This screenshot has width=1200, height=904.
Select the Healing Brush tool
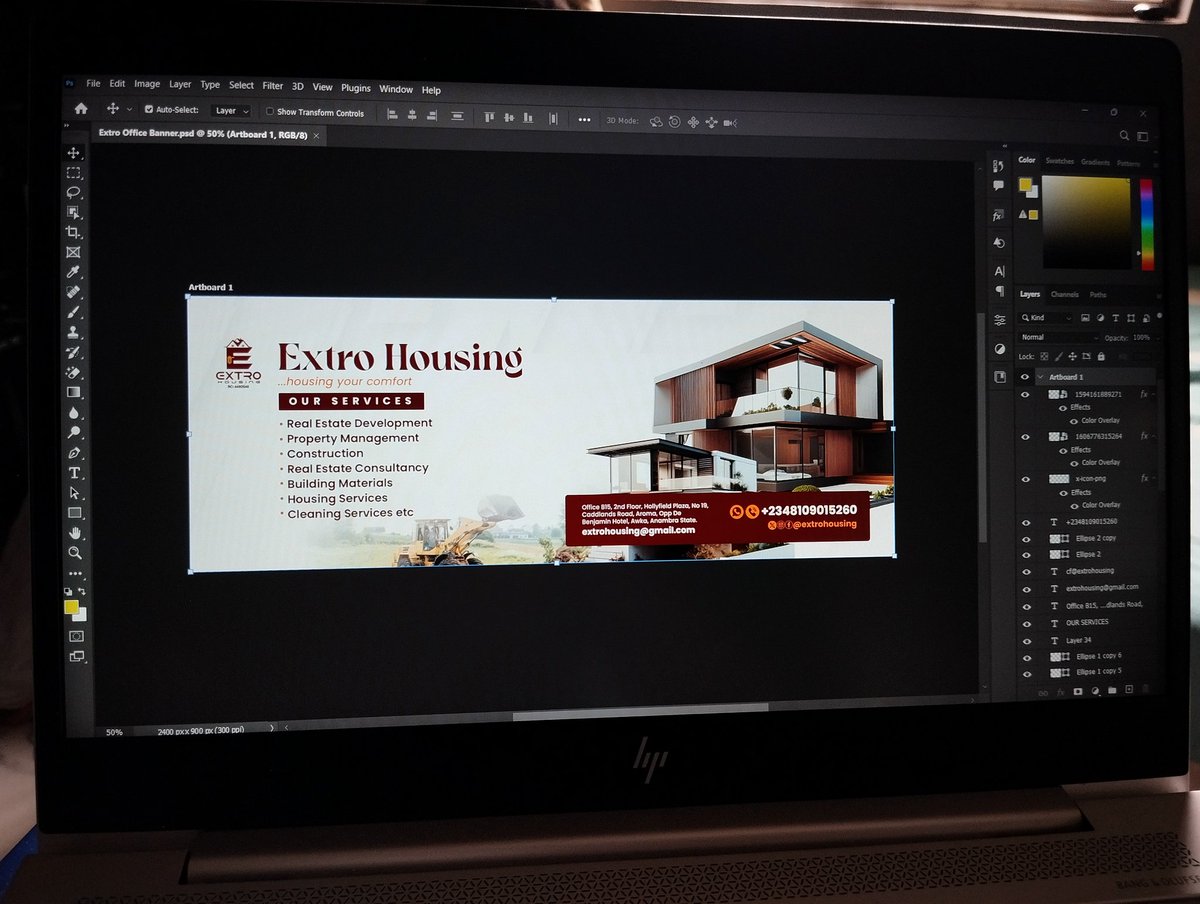pos(74,292)
